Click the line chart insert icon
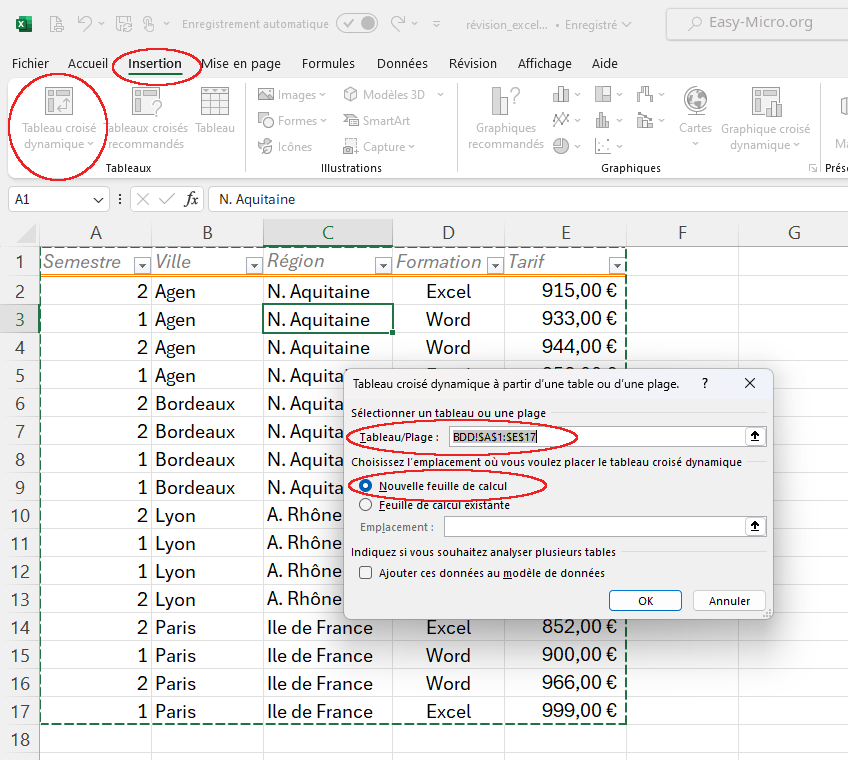Screen dimensions: 848x760 561,120
